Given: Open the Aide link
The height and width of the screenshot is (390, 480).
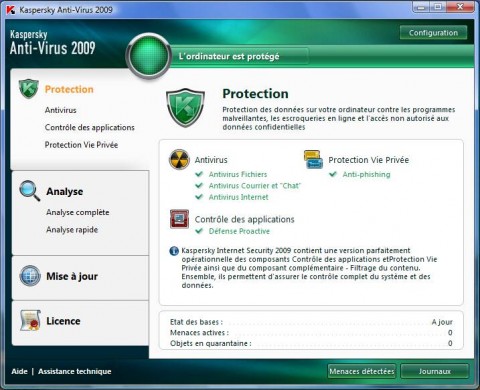Looking at the screenshot, I should [x=19, y=371].
